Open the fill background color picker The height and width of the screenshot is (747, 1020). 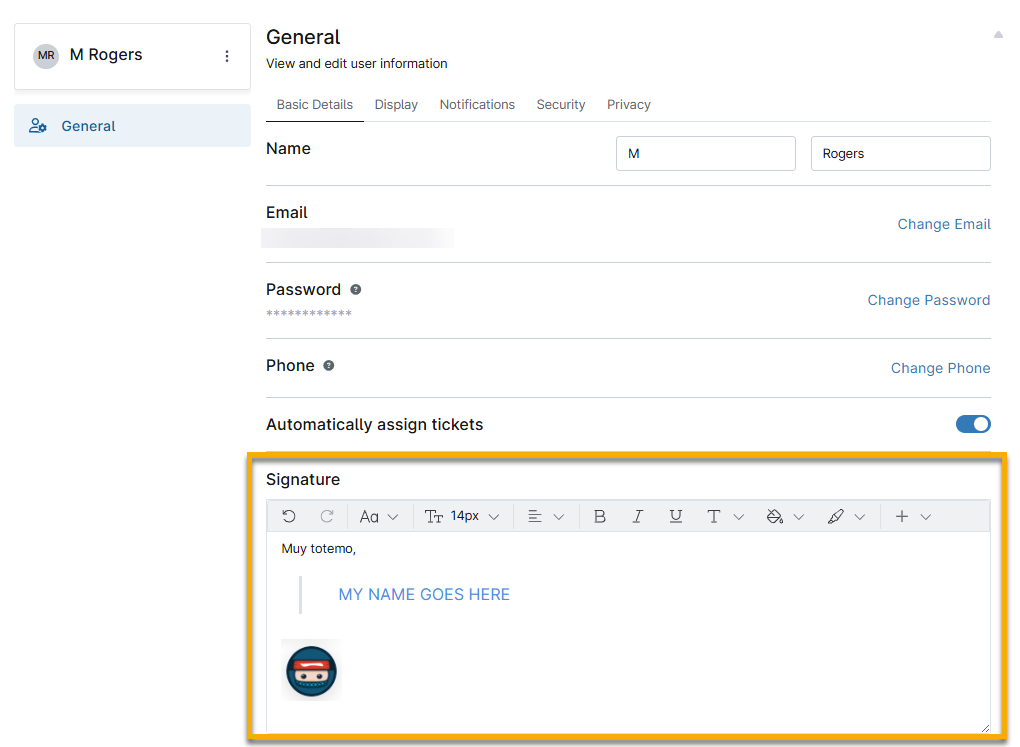coord(784,516)
